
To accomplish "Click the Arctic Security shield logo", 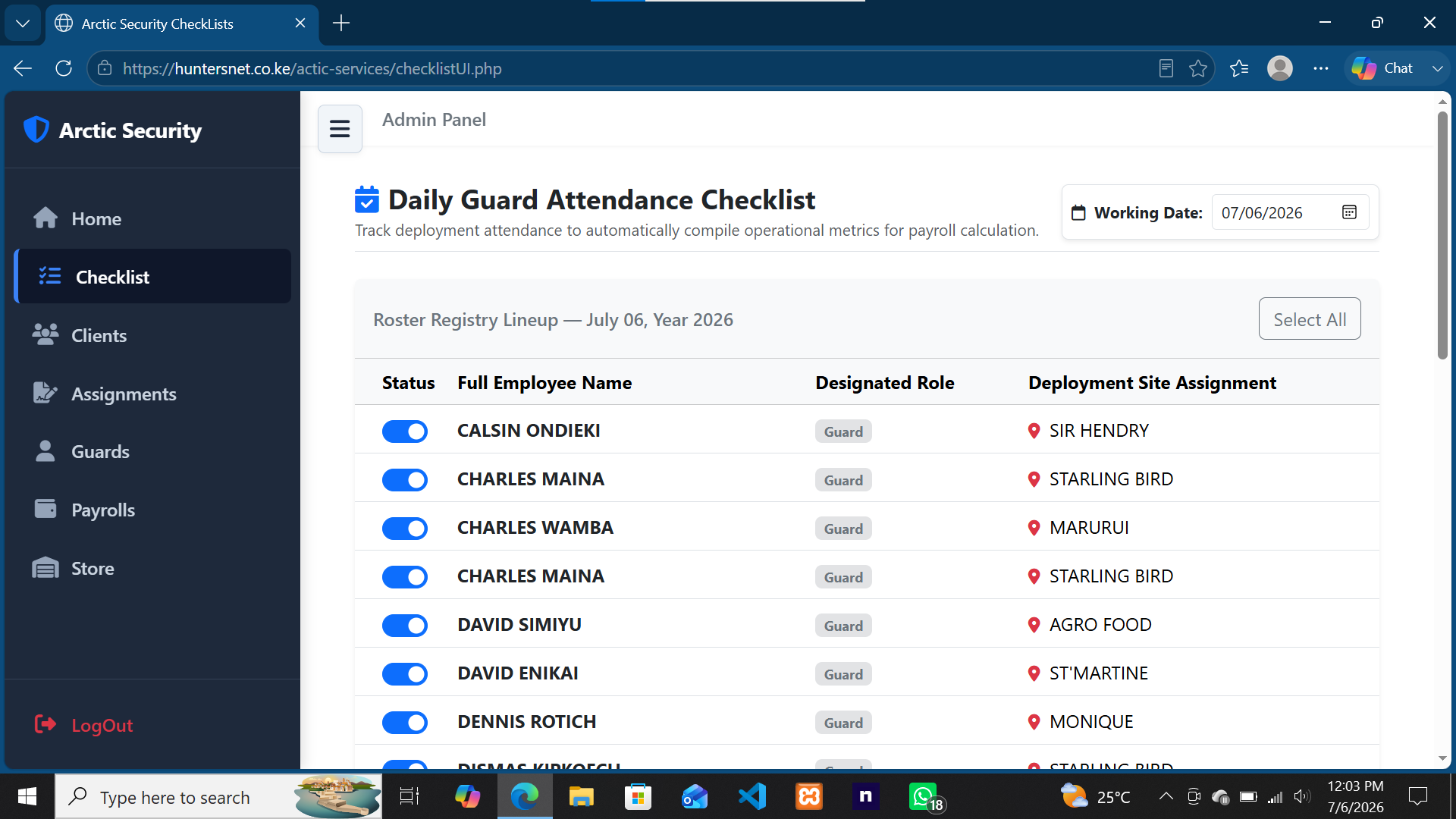I will (x=36, y=130).
